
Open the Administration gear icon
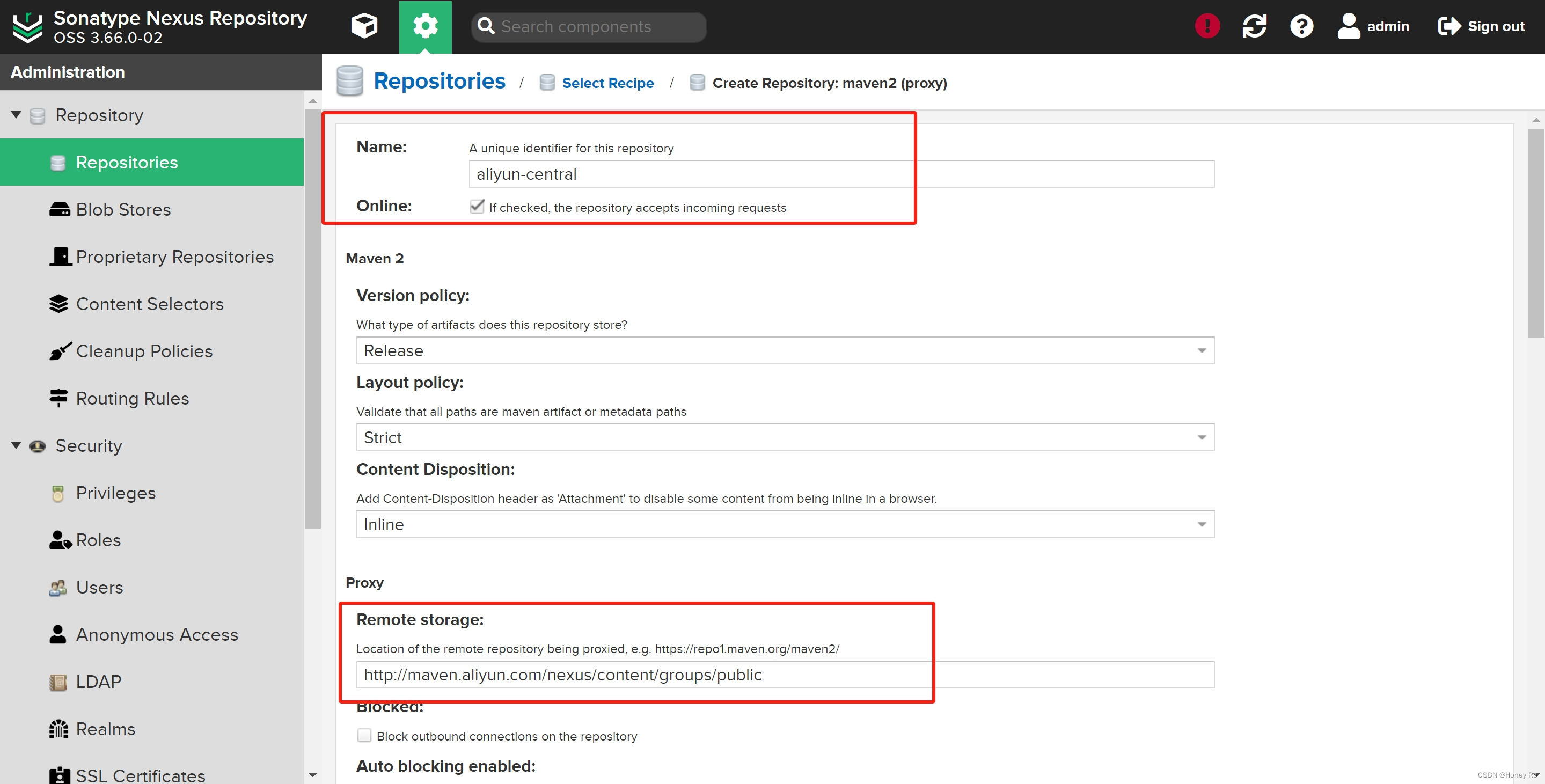point(425,26)
